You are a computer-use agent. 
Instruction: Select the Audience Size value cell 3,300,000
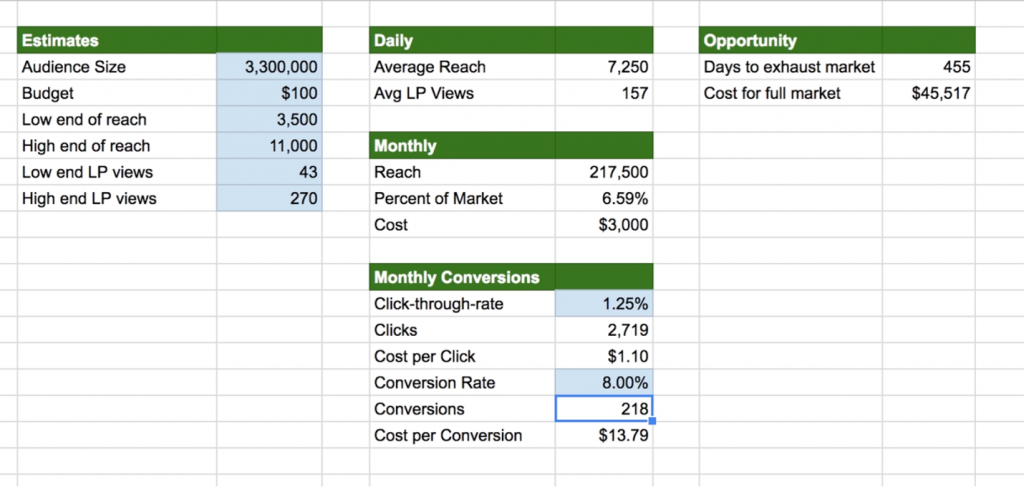[269, 67]
